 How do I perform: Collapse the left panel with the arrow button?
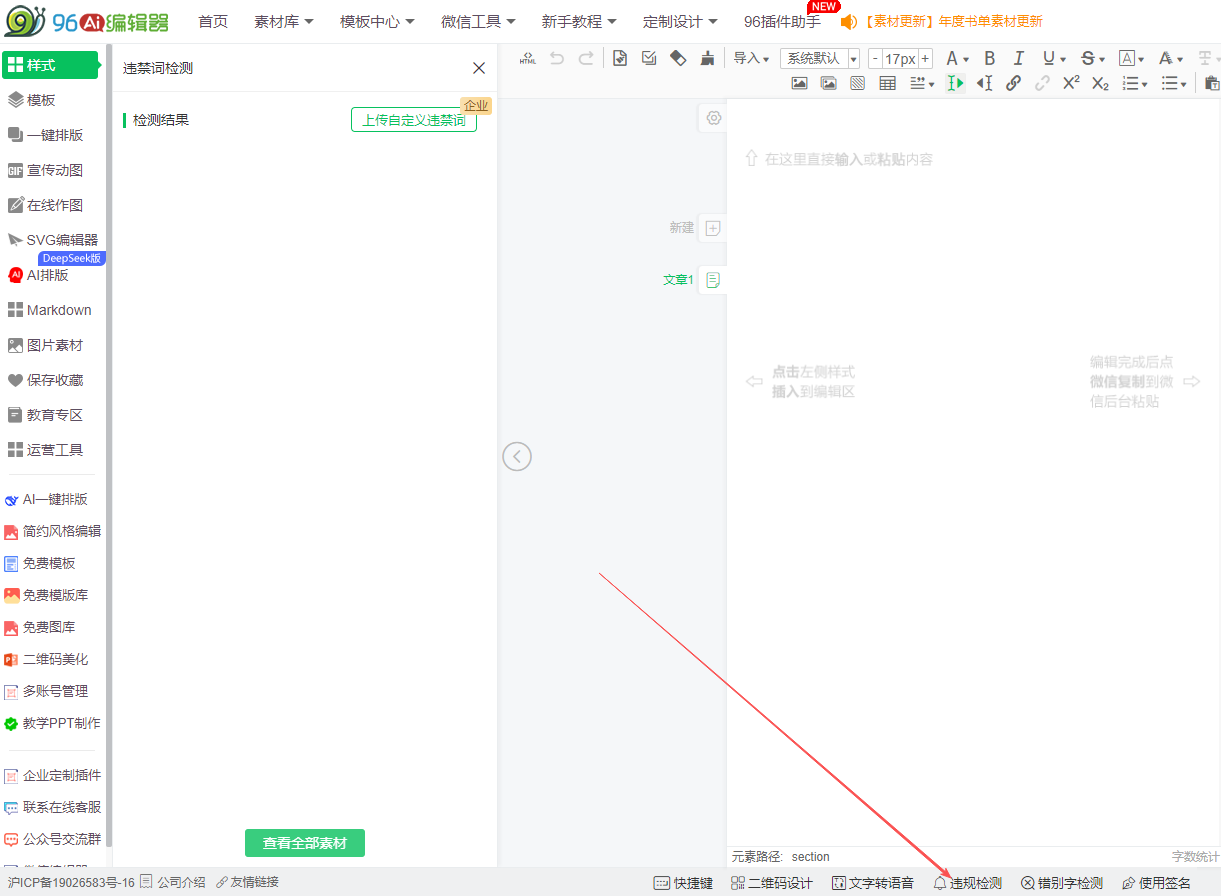(x=517, y=457)
